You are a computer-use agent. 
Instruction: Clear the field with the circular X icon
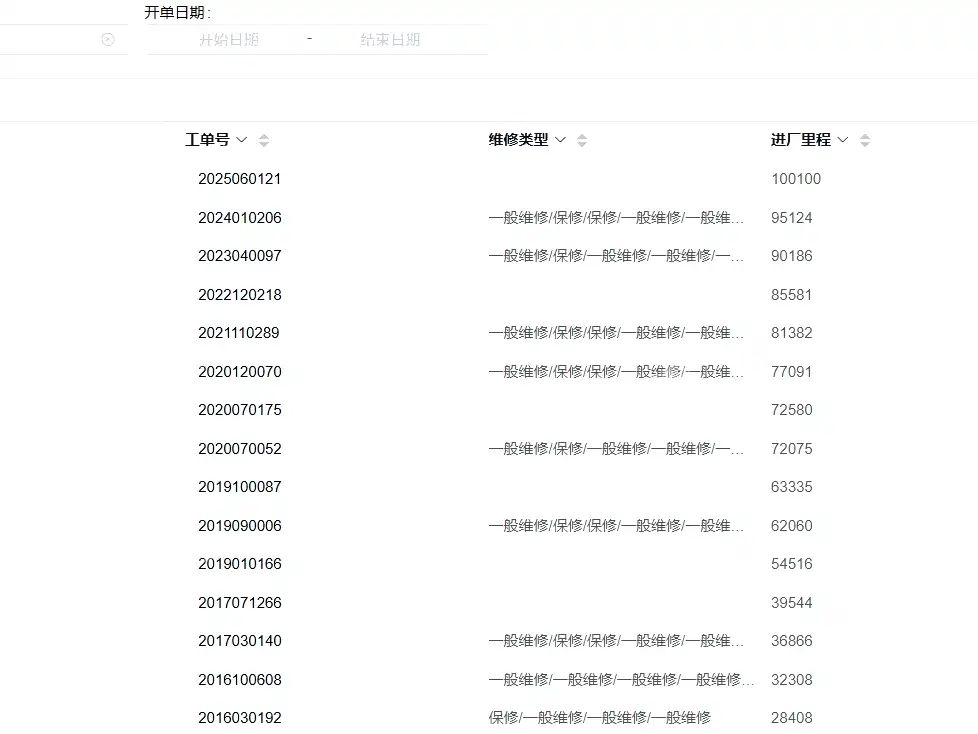tap(108, 40)
